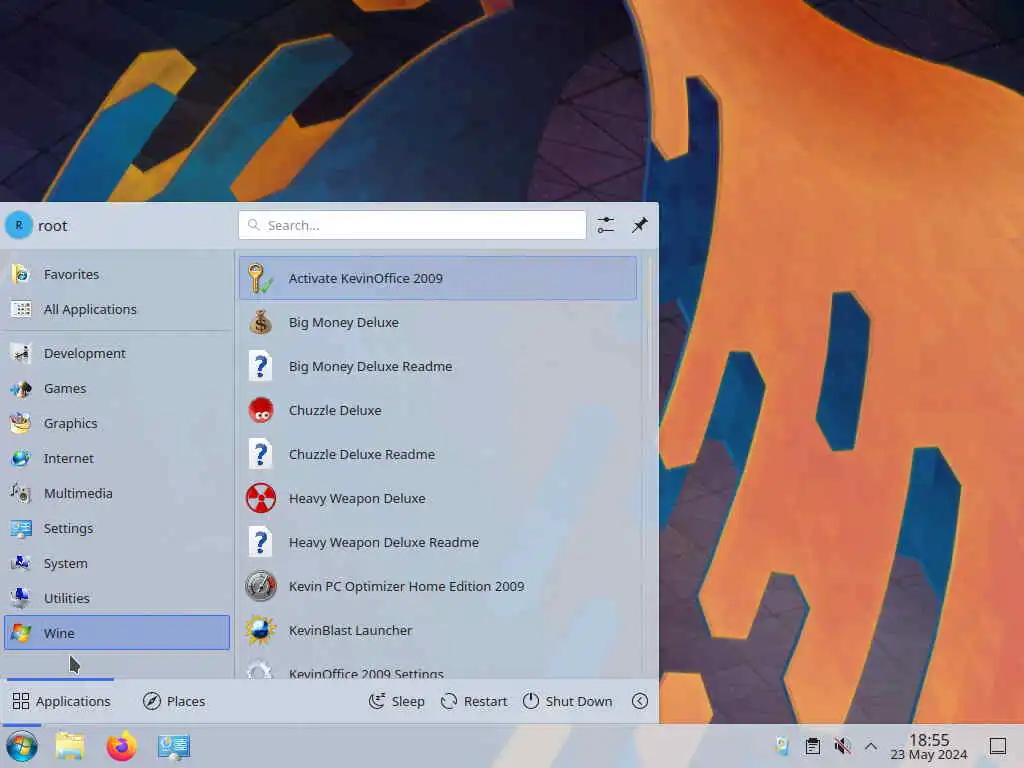Open the configure launcher sliders icon

point(605,225)
